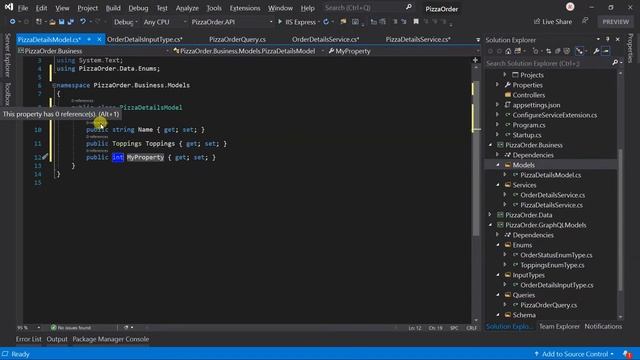Switch to Team Explorer tab
This screenshot has width=640, height=360.
coord(559,326)
